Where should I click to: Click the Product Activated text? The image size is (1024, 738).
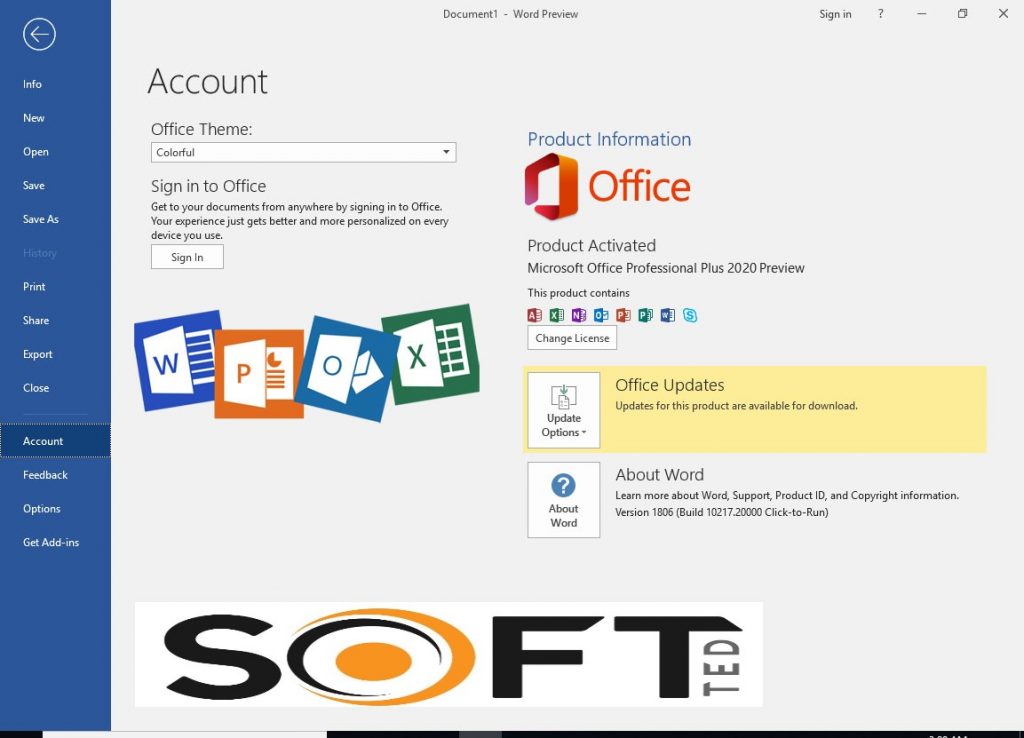[592, 246]
